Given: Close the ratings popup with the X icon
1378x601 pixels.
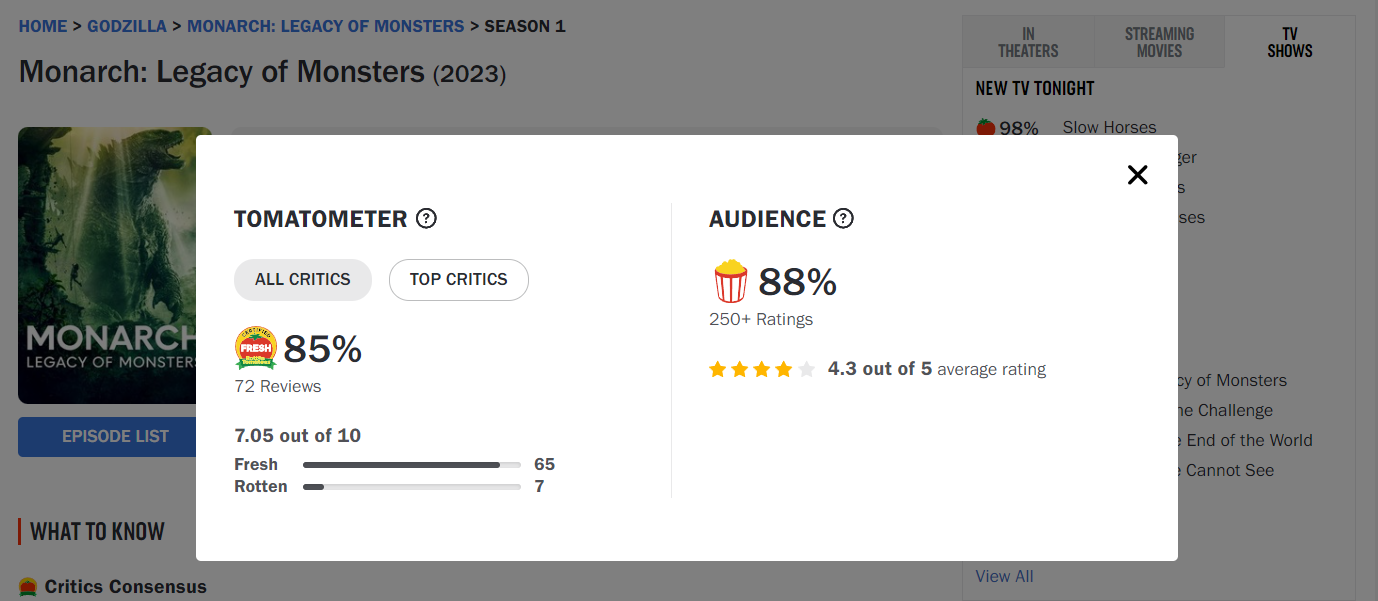Looking at the screenshot, I should (x=1137, y=175).
